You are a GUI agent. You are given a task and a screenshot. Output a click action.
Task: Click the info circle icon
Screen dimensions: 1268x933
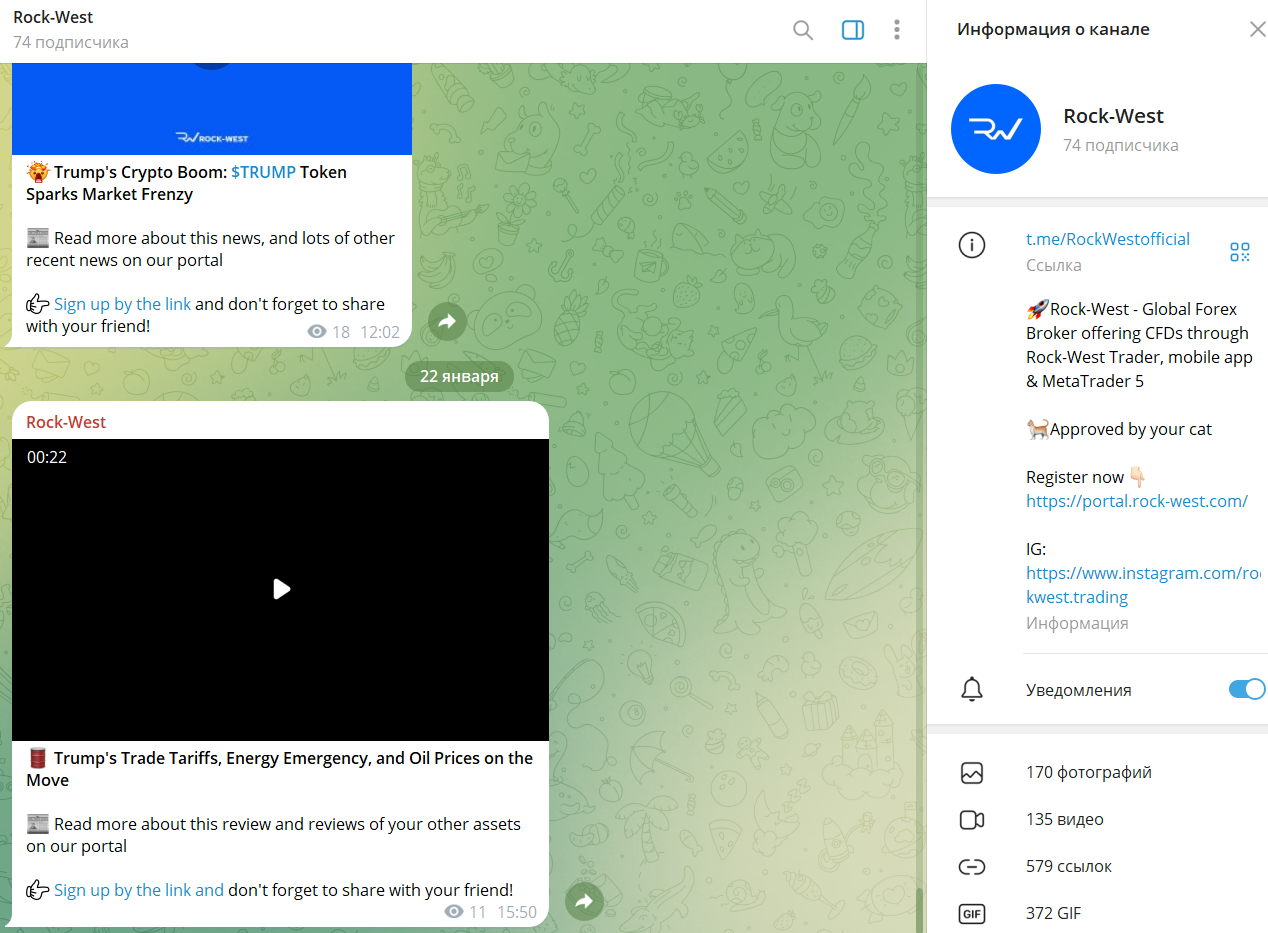tap(972, 245)
